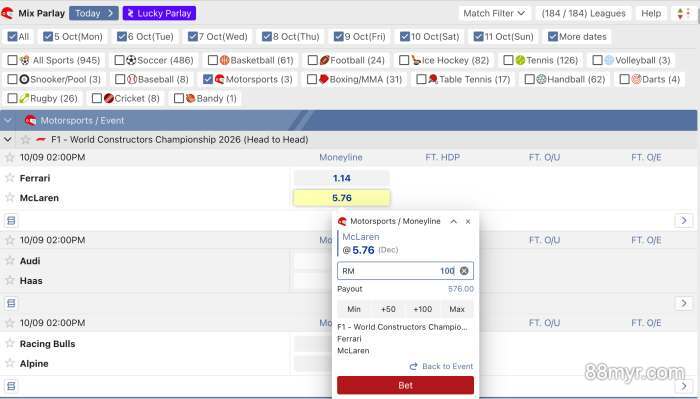Select Ferrari moneyline odds 1.14
This screenshot has height=399, width=700.
(x=342, y=178)
